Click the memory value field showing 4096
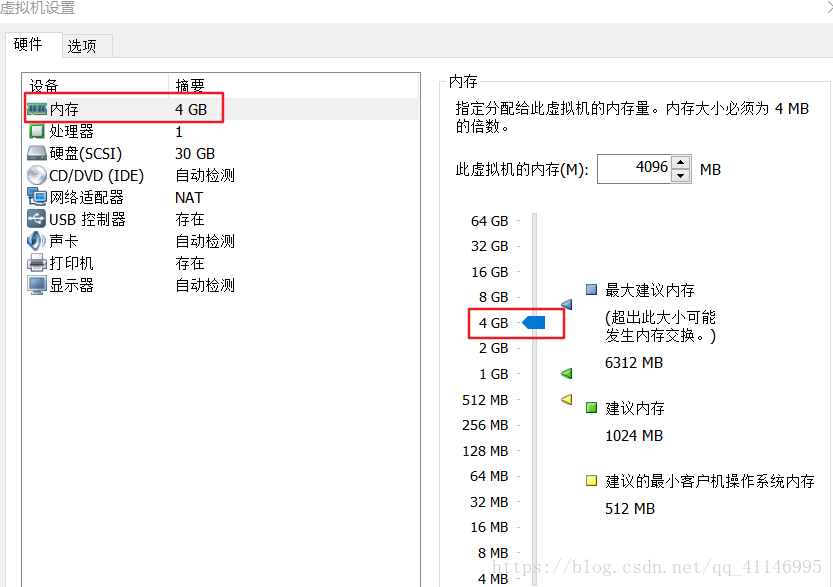The width and height of the screenshot is (833, 587). coord(635,169)
